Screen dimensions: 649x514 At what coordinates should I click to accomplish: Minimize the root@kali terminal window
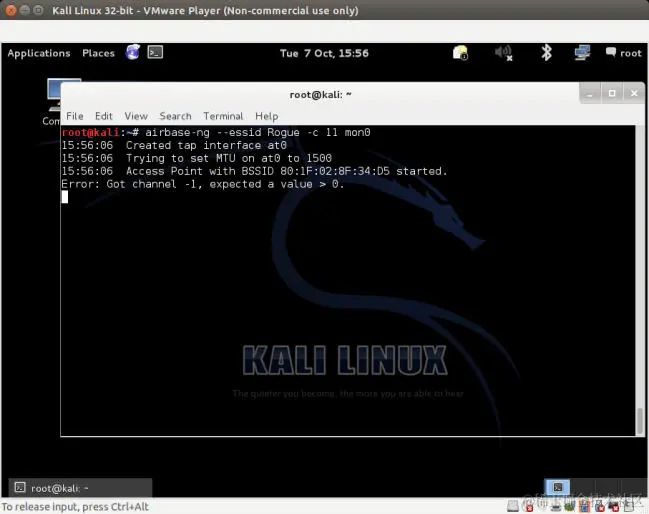coord(590,94)
